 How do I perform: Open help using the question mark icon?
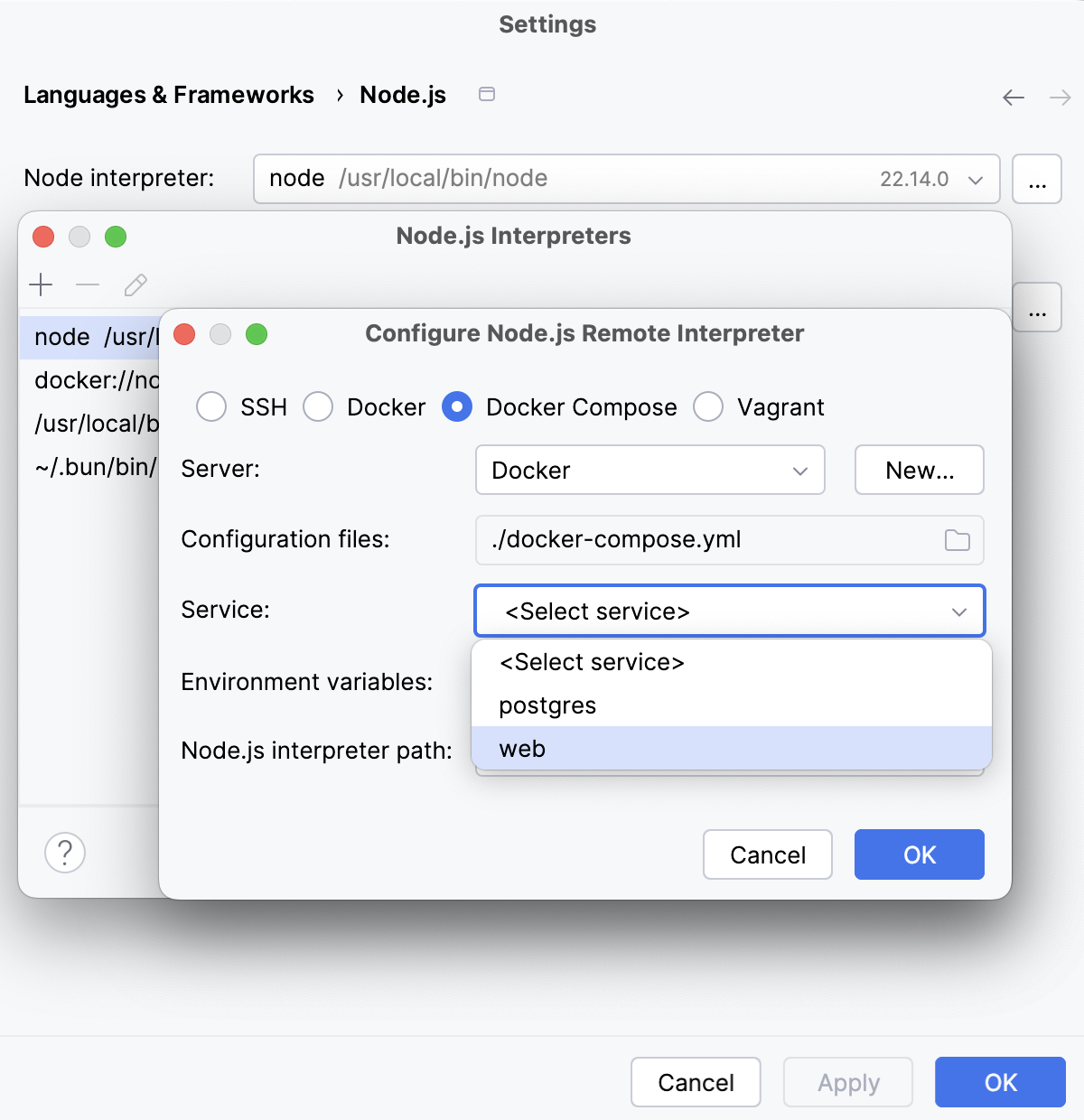click(x=63, y=853)
